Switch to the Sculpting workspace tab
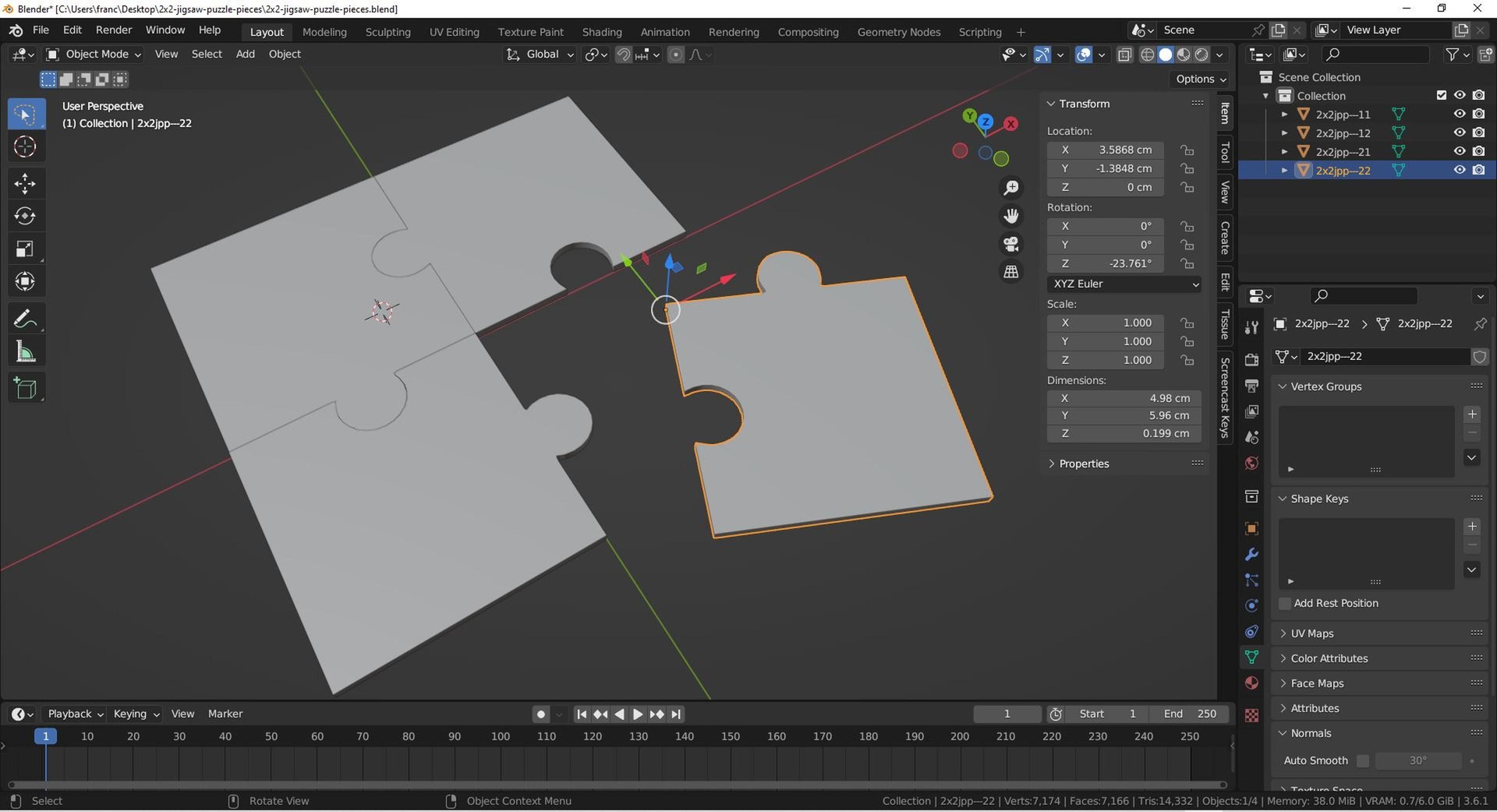Screen dimensions: 1497x812 [x=388, y=32]
